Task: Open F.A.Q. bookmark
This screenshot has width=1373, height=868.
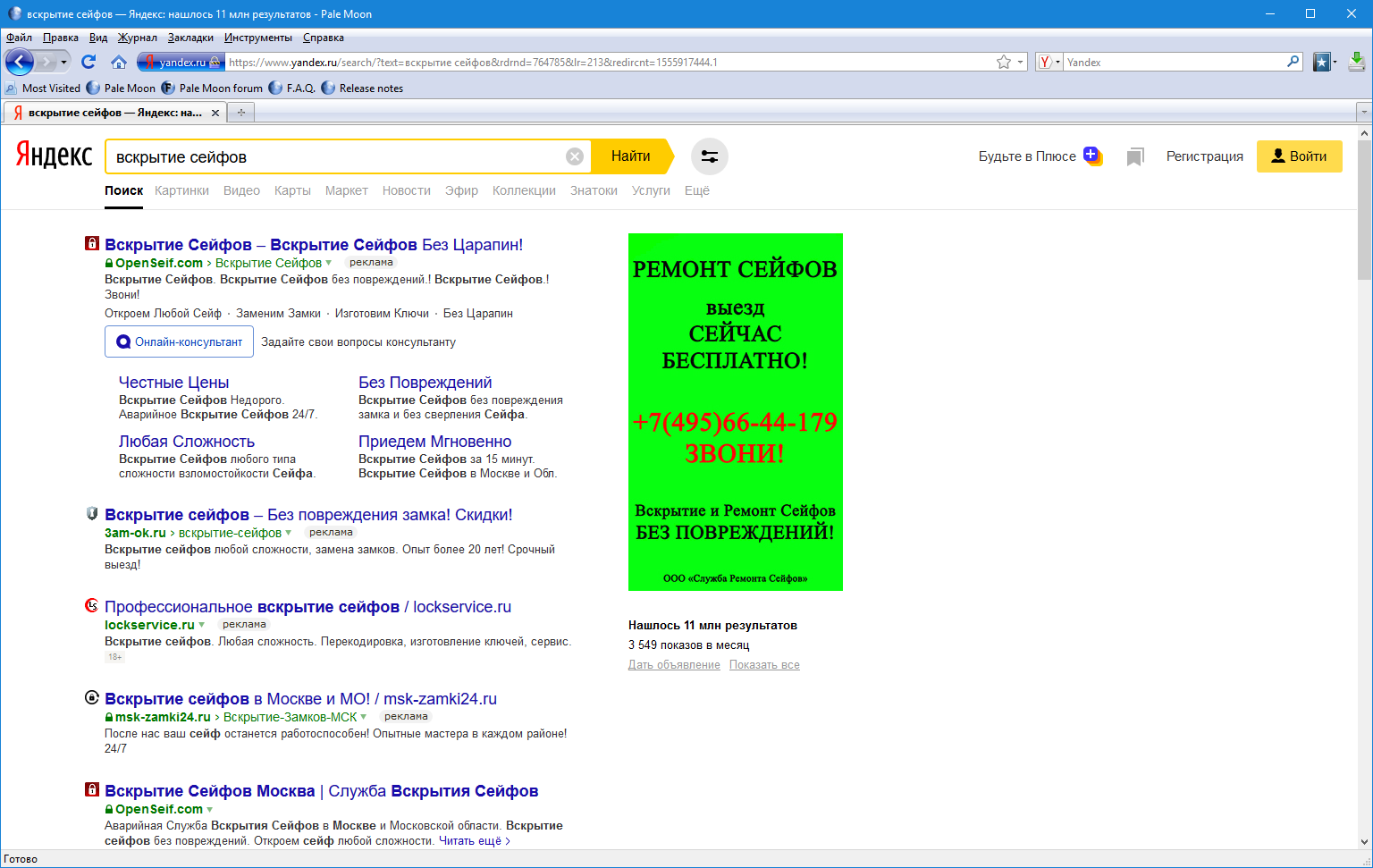Action: coord(292,88)
